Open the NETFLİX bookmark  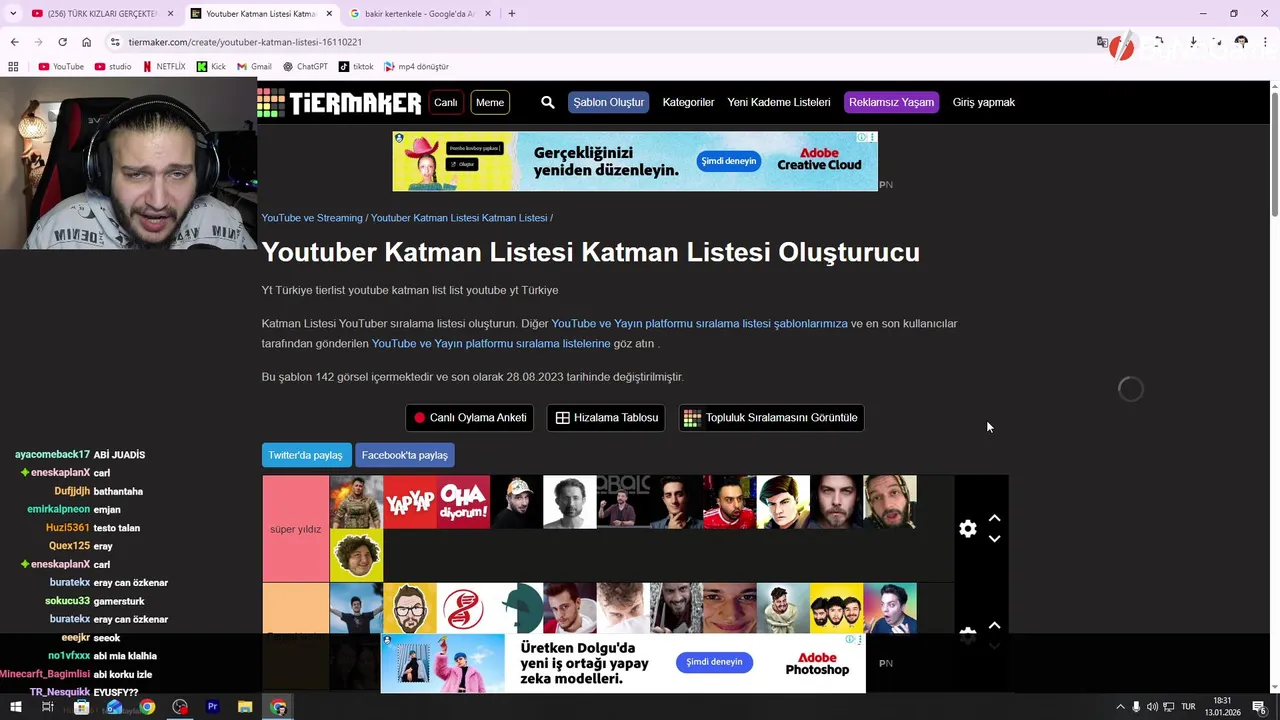pos(164,67)
